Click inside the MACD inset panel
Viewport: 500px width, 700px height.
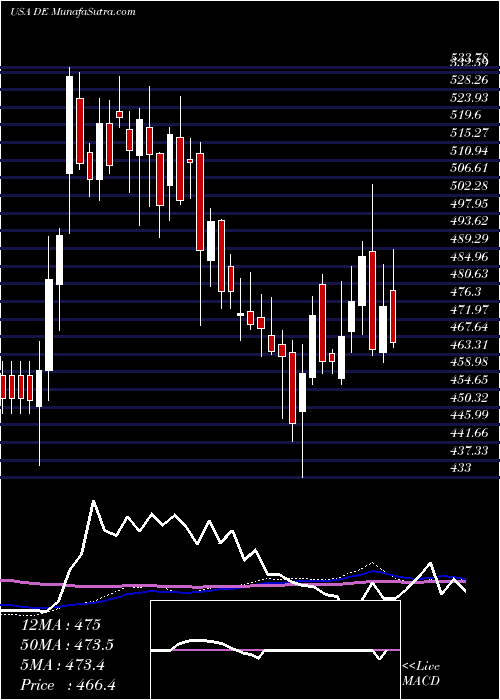pos(275,650)
